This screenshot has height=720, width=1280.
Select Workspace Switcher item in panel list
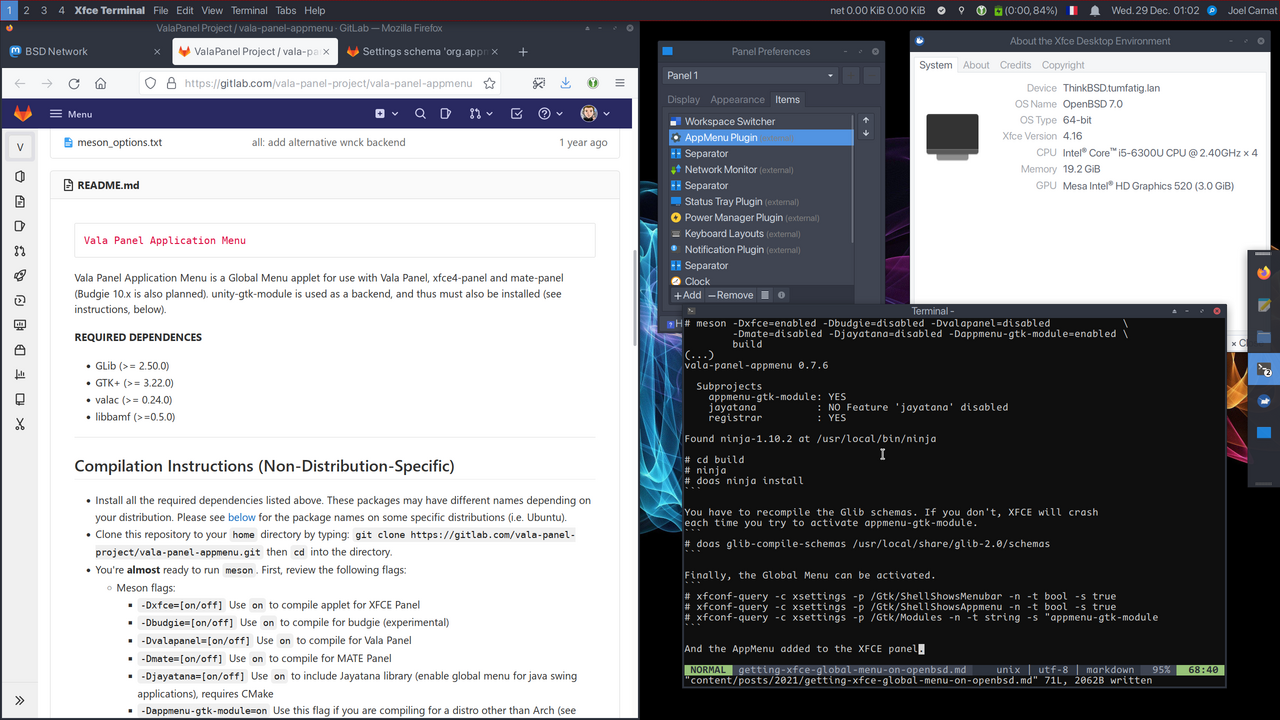pyautogui.click(x=761, y=121)
